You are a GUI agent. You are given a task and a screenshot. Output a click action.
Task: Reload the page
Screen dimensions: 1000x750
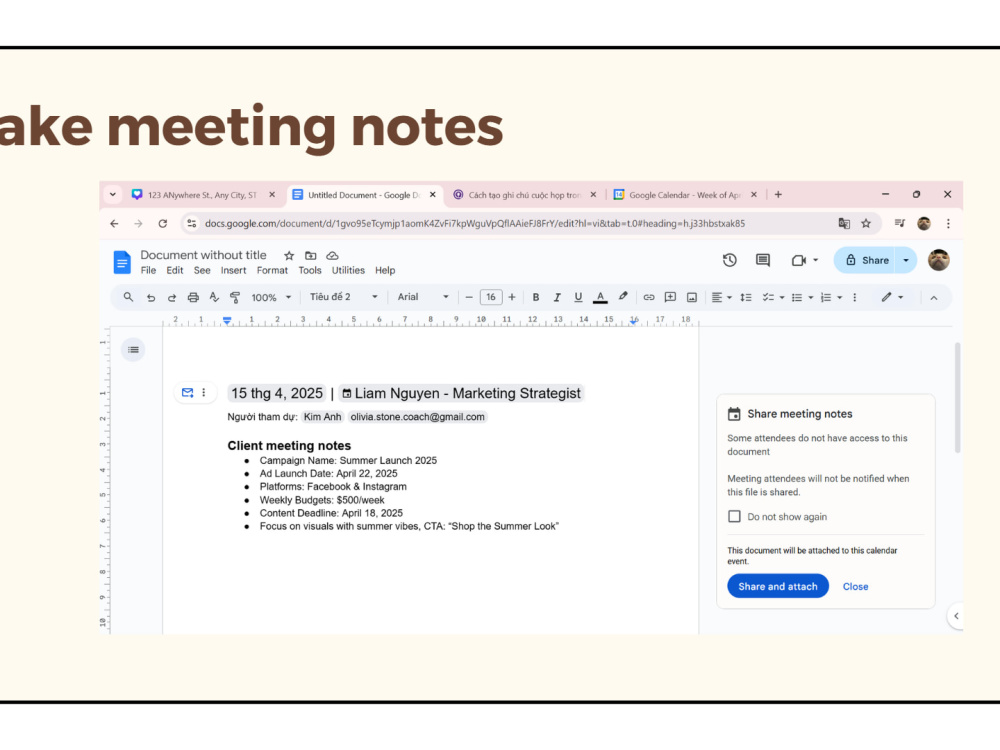pyautogui.click(x=163, y=223)
